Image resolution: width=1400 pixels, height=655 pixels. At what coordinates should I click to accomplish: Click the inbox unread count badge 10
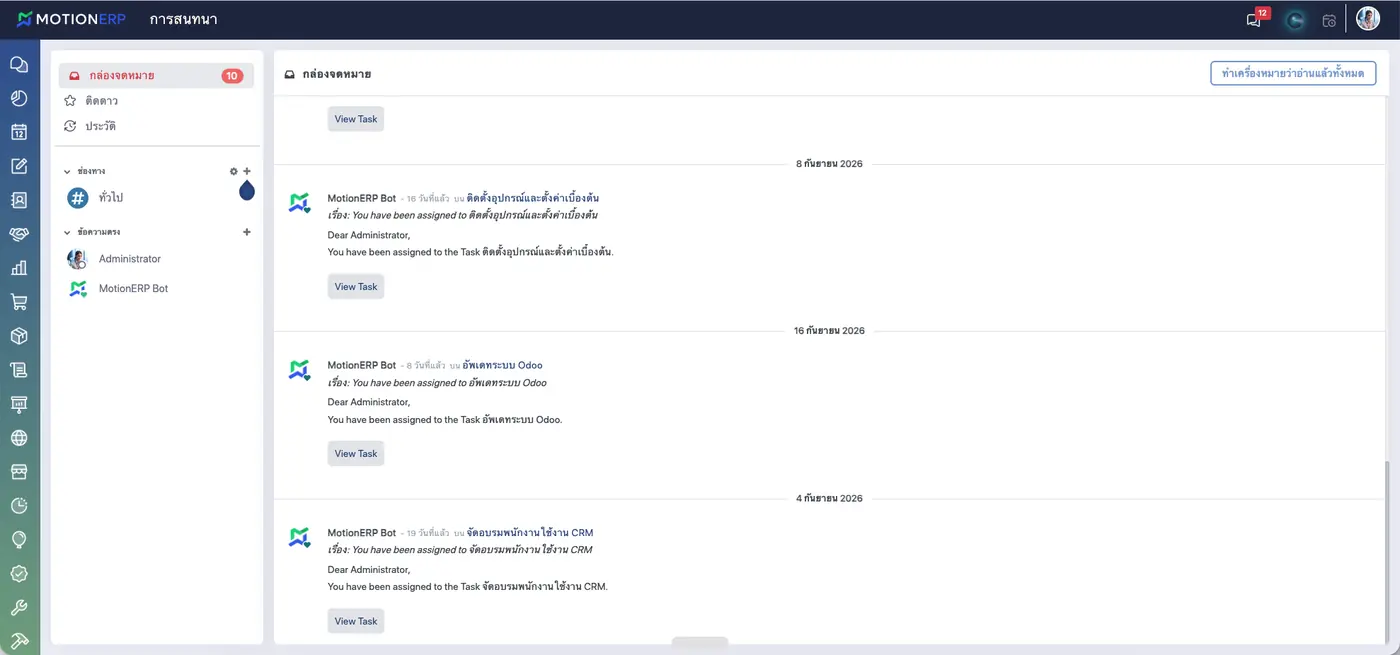point(232,76)
